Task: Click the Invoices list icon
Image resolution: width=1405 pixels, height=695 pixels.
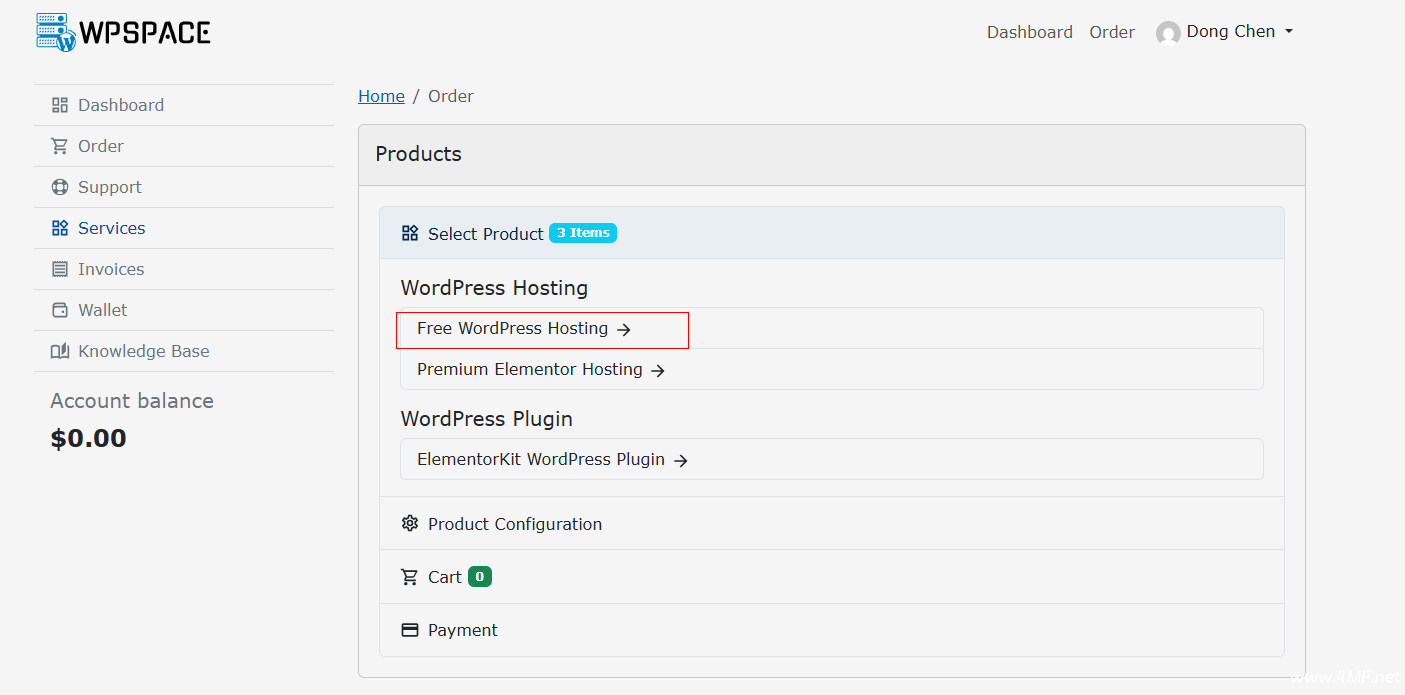Action: (x=60, y=269)
